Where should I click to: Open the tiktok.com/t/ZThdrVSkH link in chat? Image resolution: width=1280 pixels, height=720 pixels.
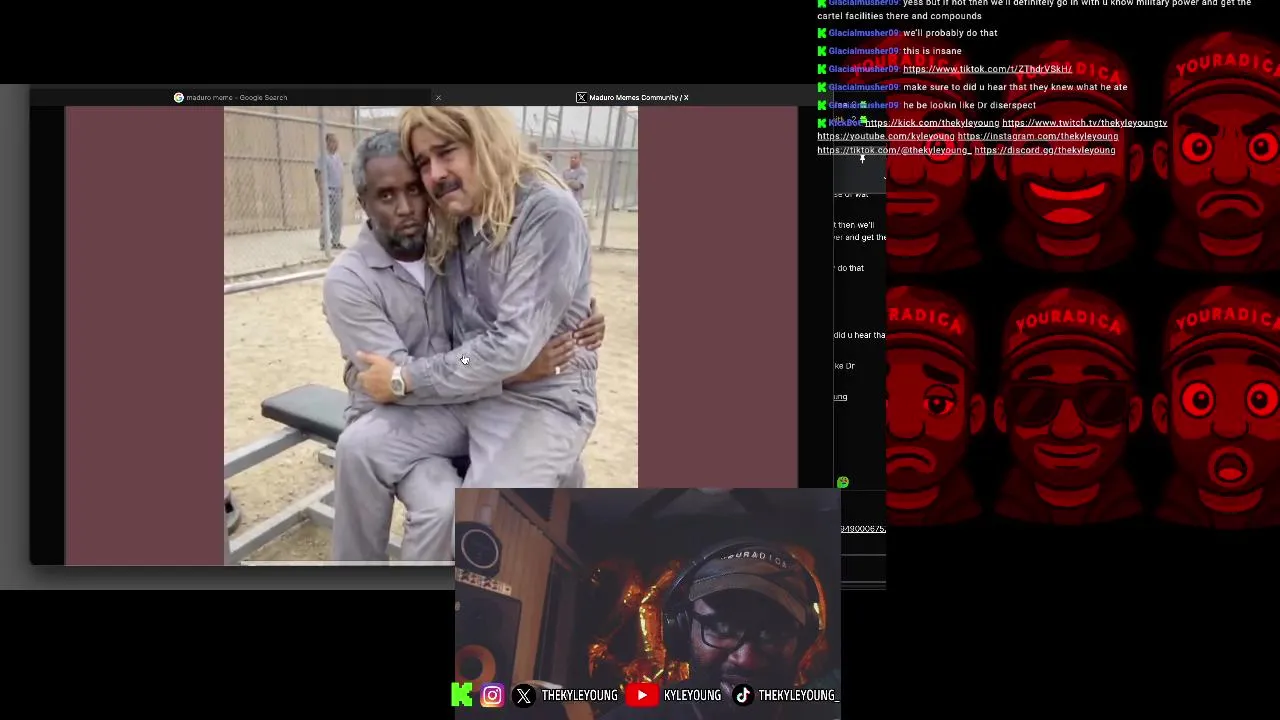987,69
